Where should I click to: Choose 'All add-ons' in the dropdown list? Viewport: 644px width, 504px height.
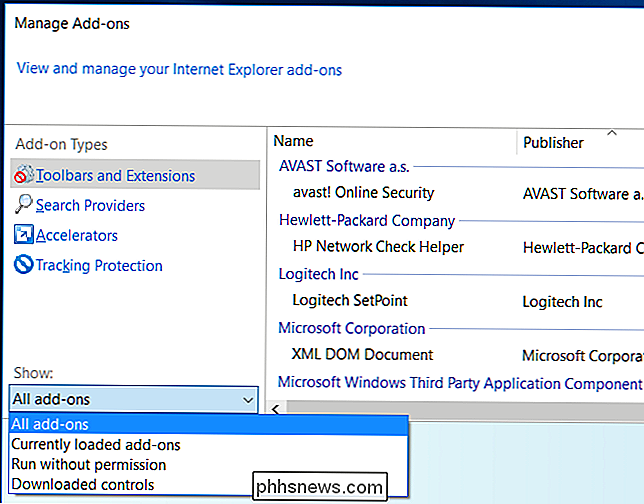[x=208, y=424]
